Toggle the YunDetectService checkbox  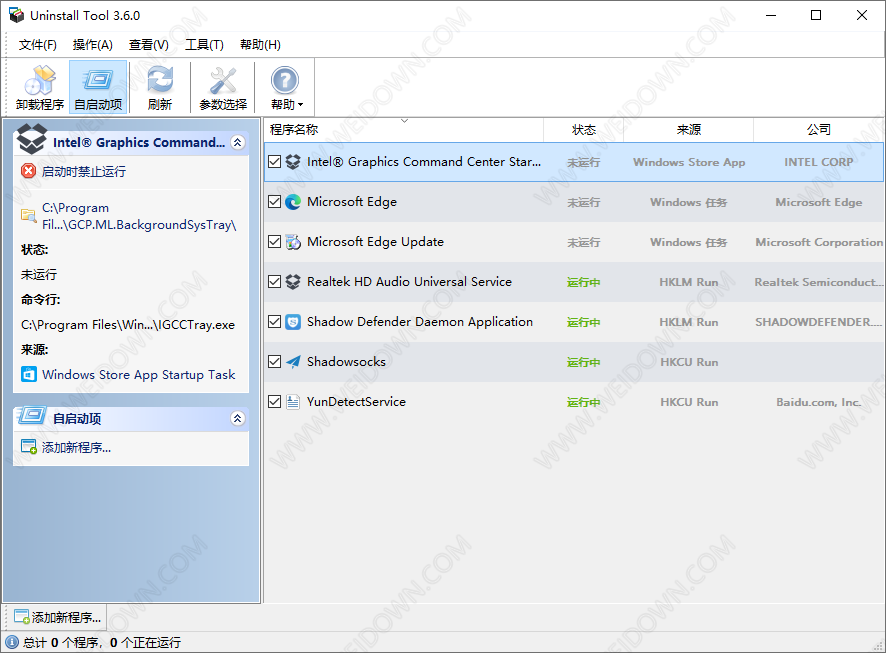coord(275,402)
